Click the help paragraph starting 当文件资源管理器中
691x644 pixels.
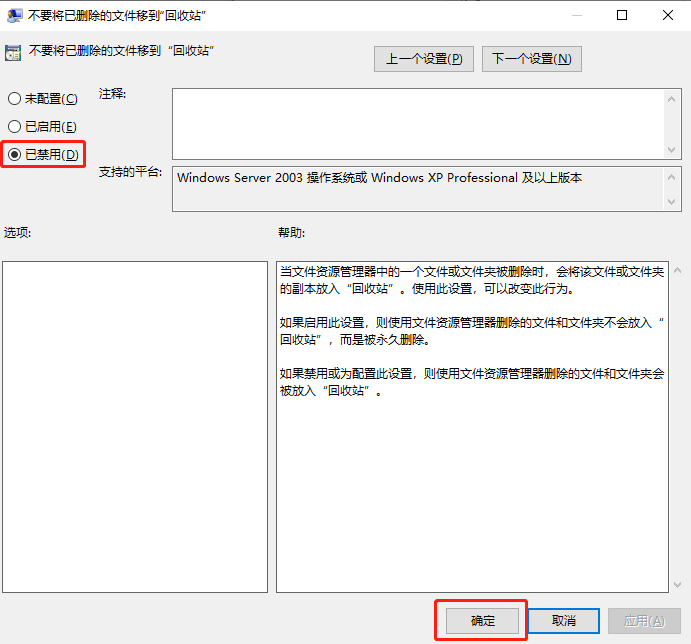(472, 280)
